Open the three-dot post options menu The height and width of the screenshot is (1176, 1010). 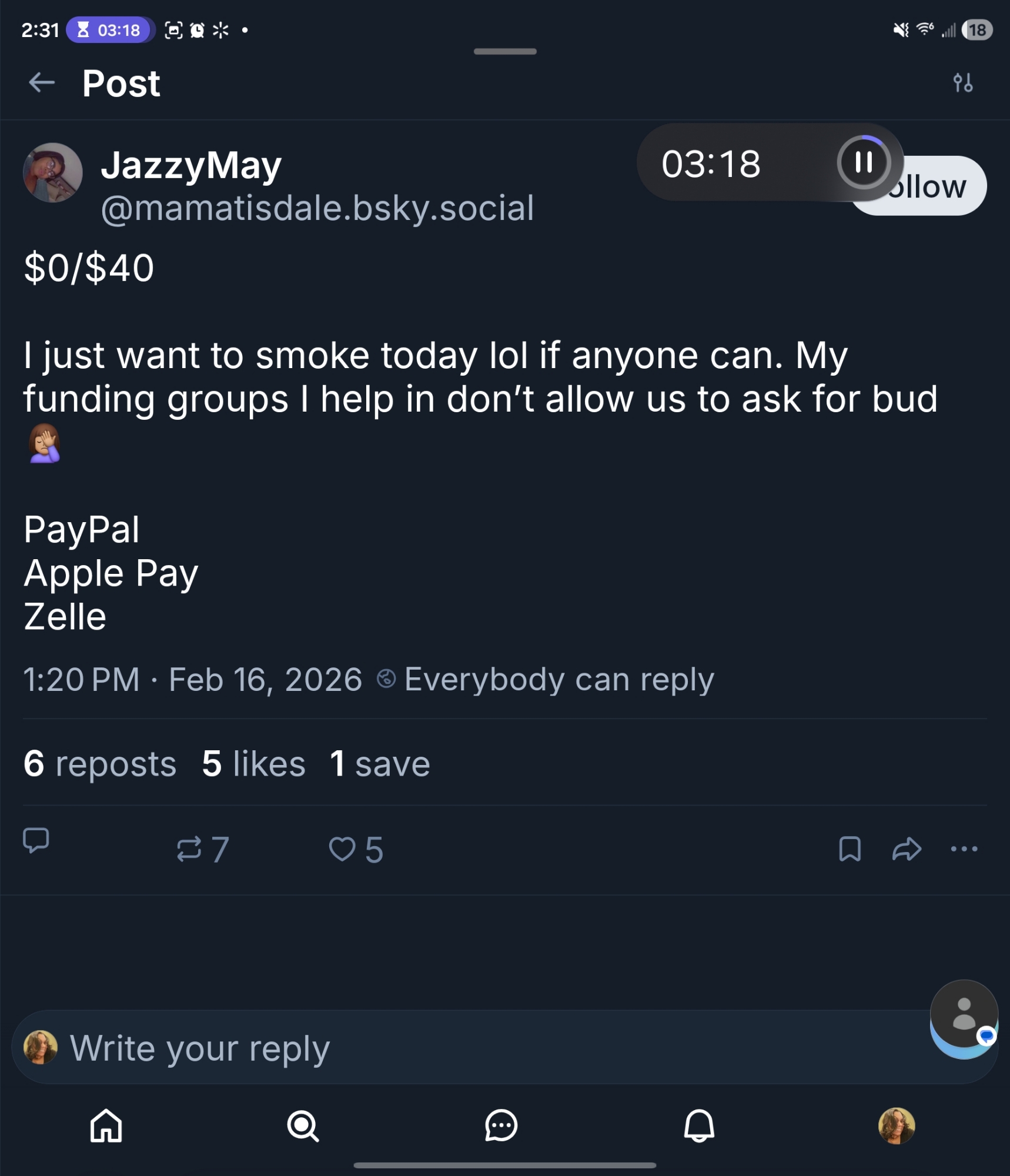(964, 849)
